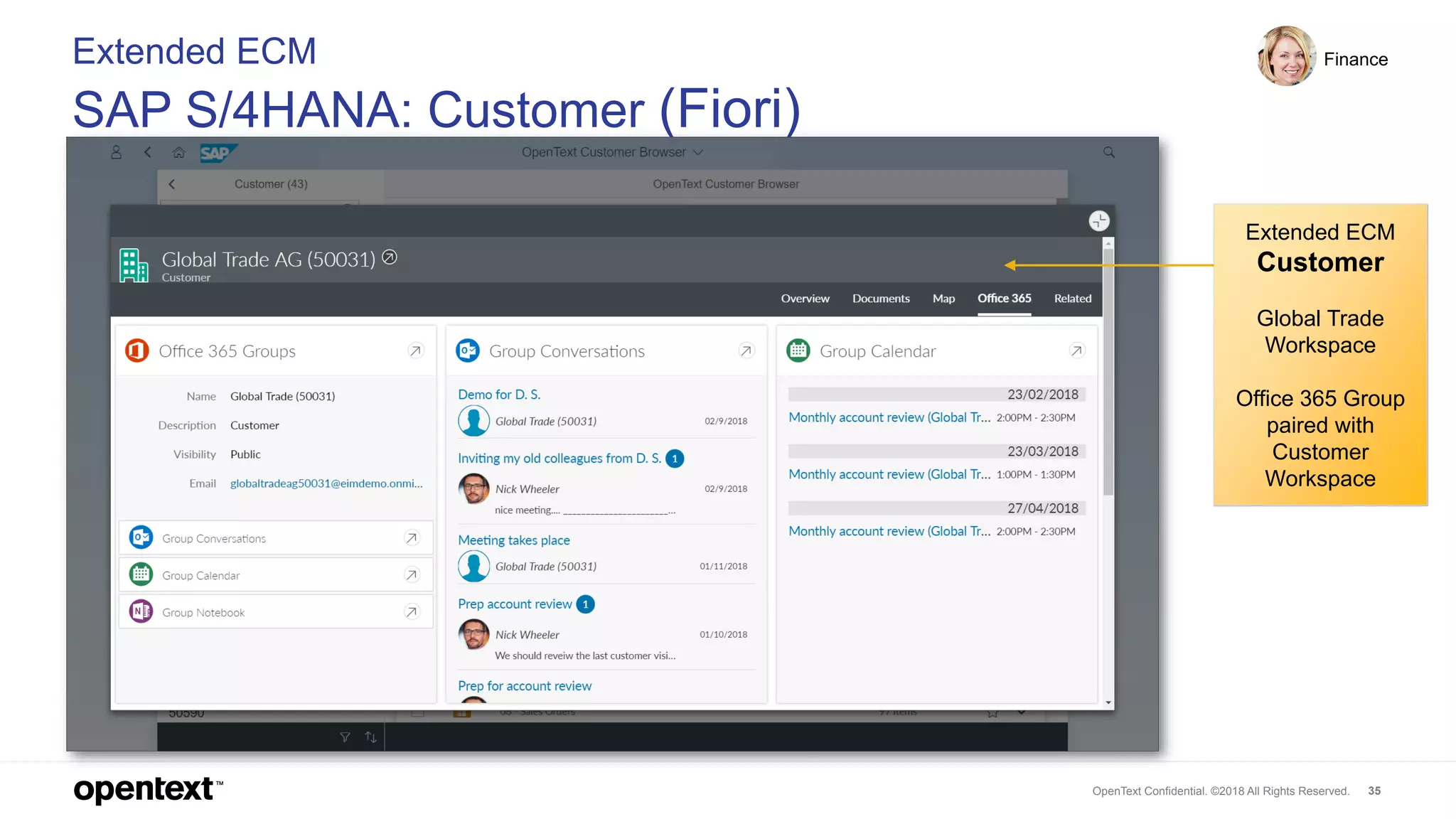The width and height of the screenshot is (1456, 819).
Task: Click the filter icon in bottom toolbar
Action: pos(345,737)
